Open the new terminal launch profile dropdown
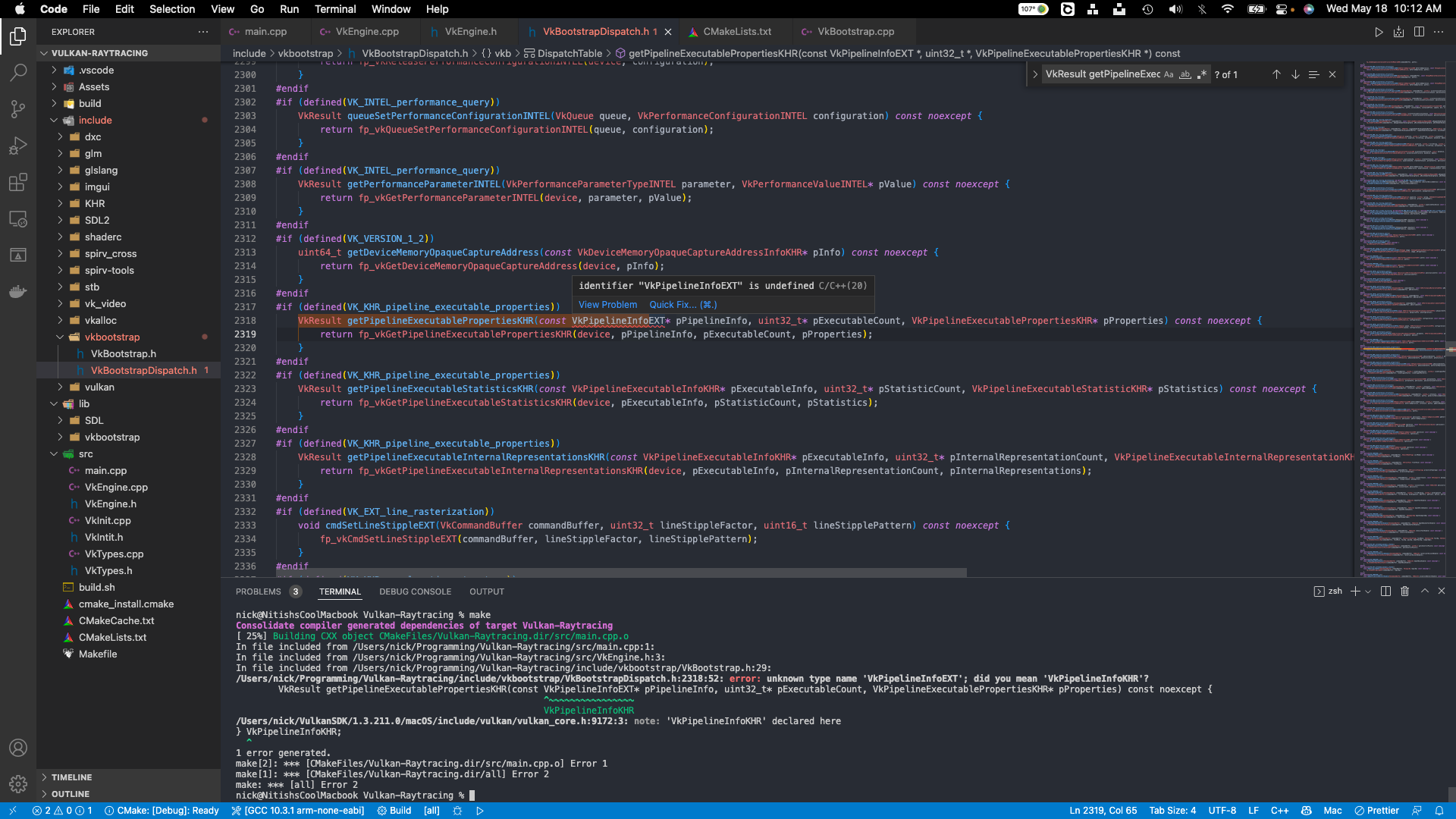1456x819 pixels. [x=1368, y=591]
